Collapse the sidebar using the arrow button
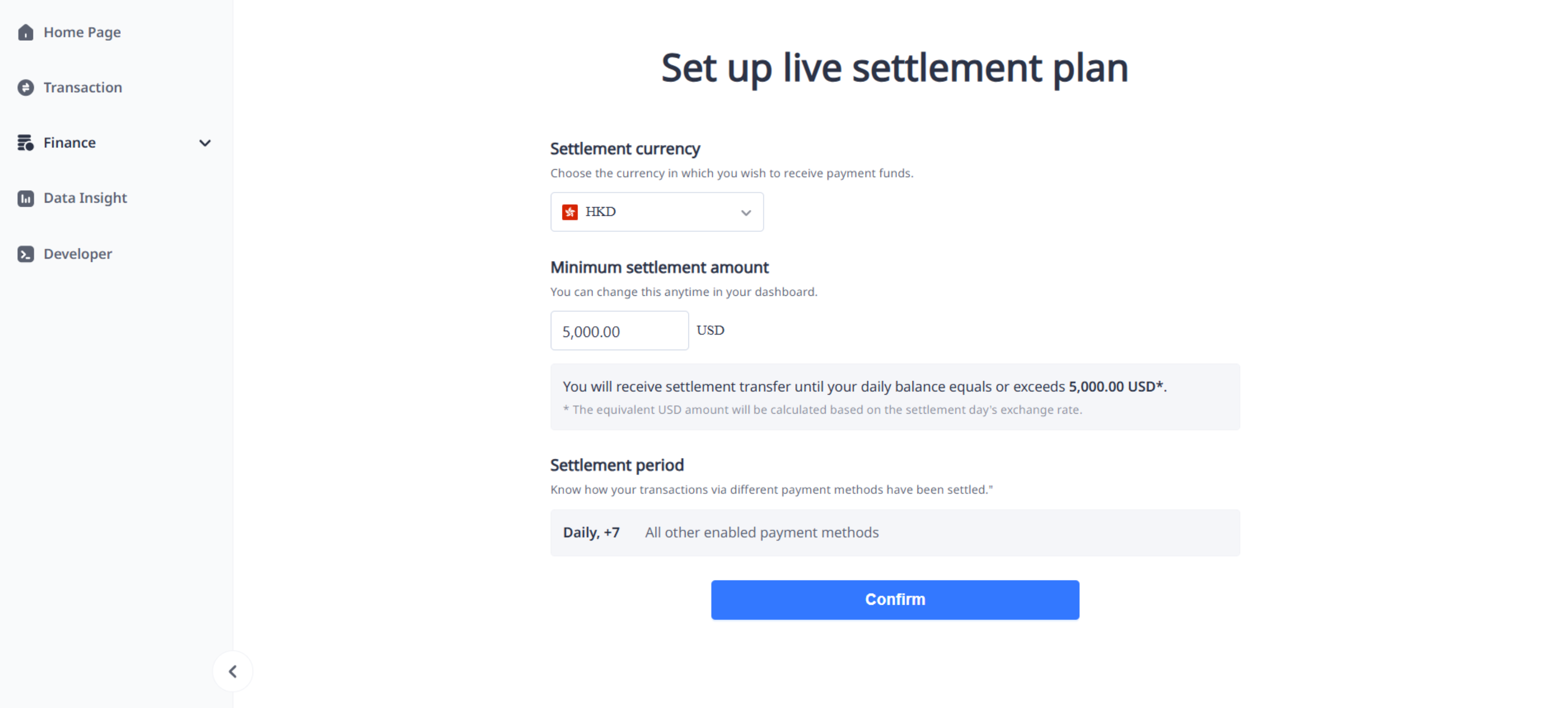 pos(233,671)
